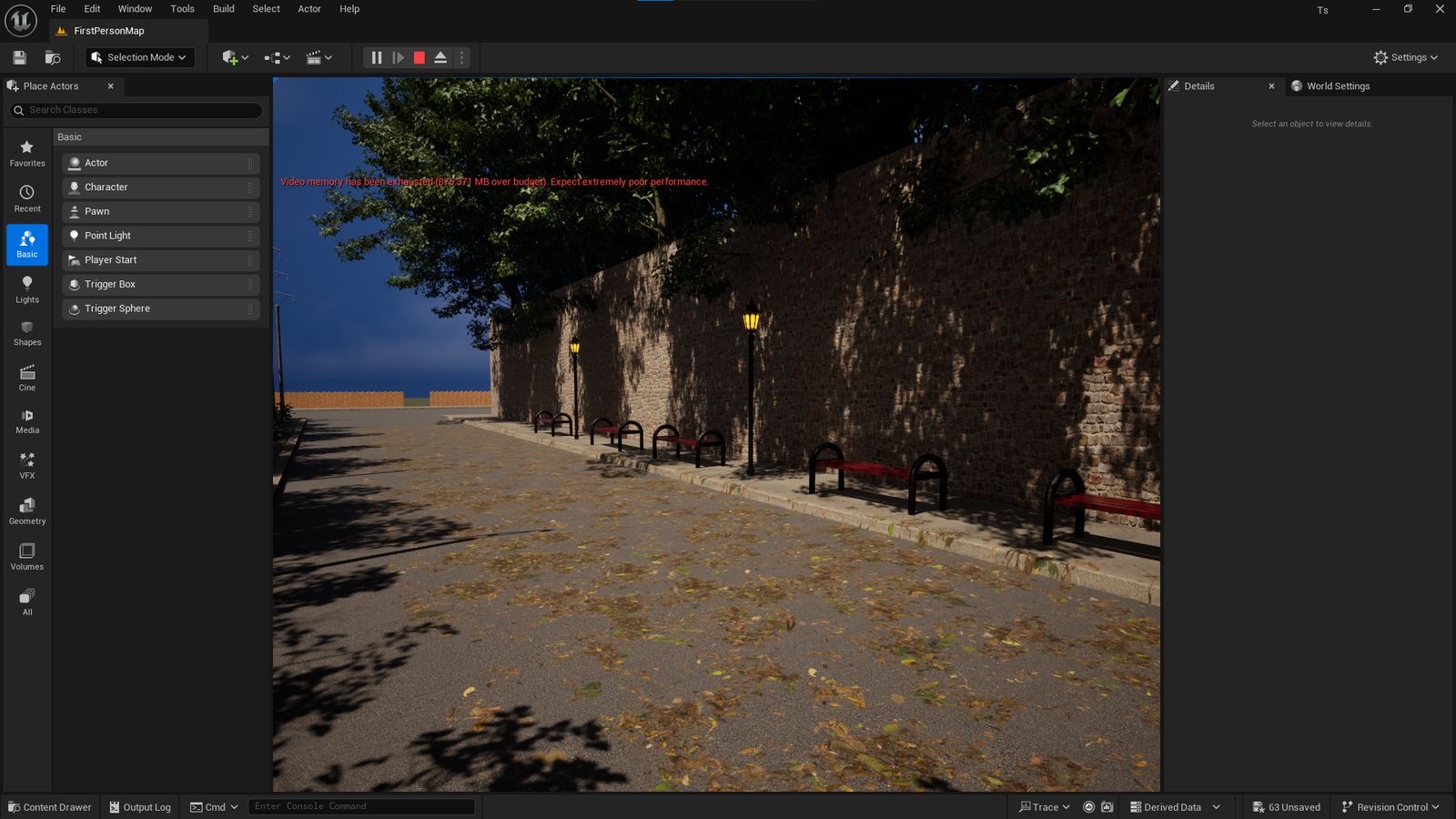Screen dimensions: 1456x819
Task: Stop the play-in-editor session
Action: (x=420, y=57)
